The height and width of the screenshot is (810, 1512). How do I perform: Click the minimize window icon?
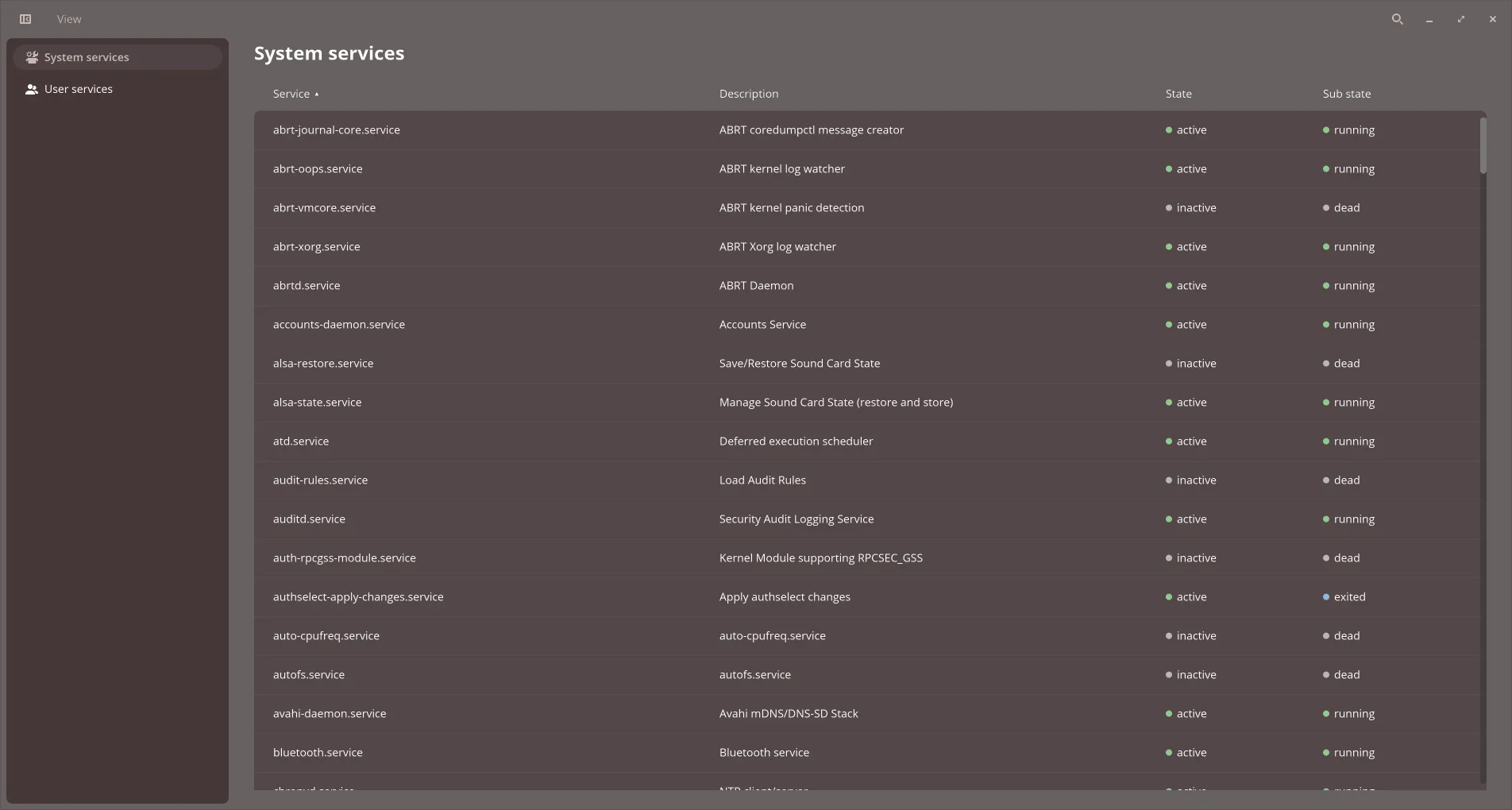[1429, 19]
